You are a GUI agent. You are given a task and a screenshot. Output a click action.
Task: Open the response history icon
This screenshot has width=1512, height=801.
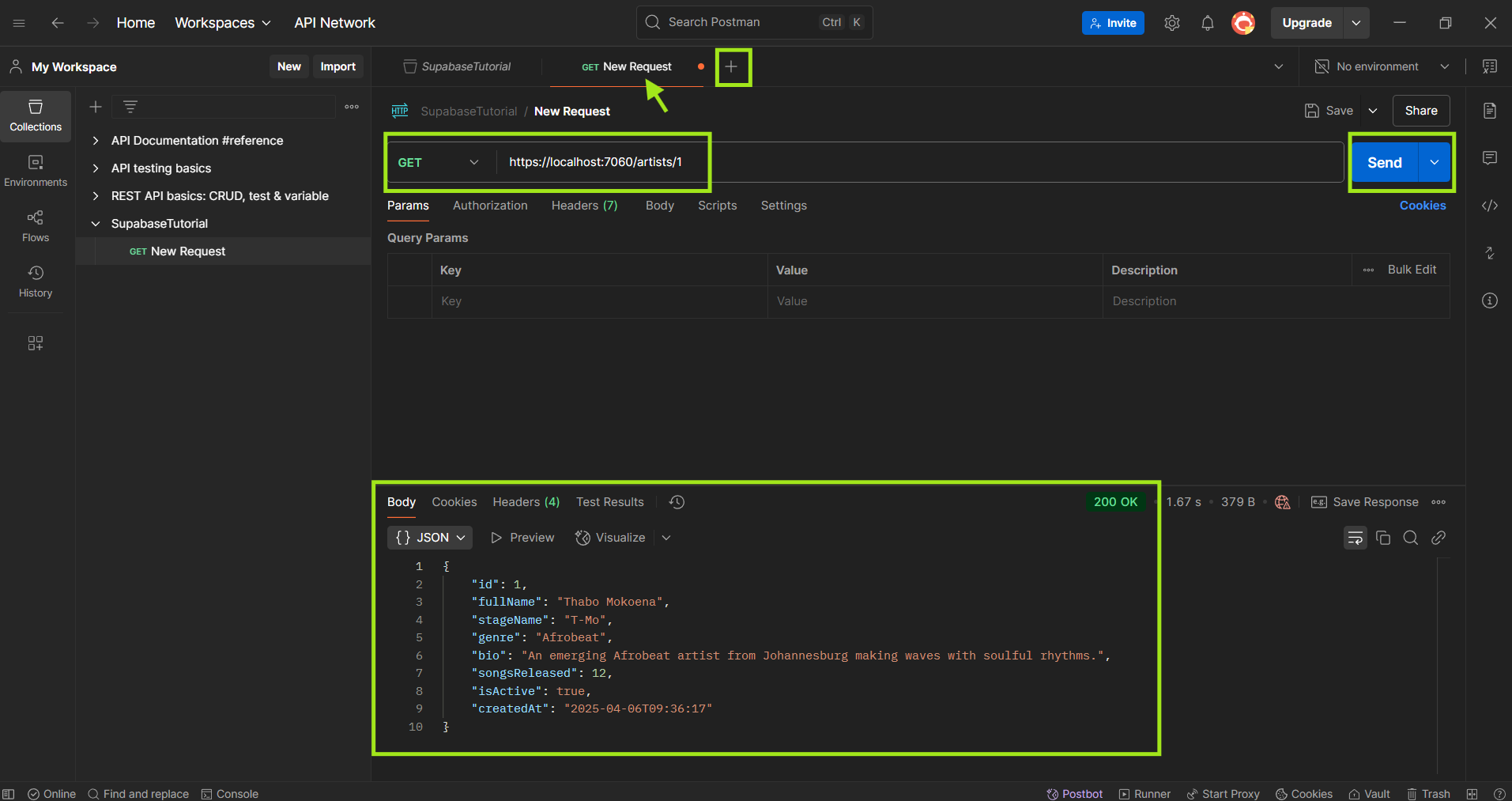point(677,502)
